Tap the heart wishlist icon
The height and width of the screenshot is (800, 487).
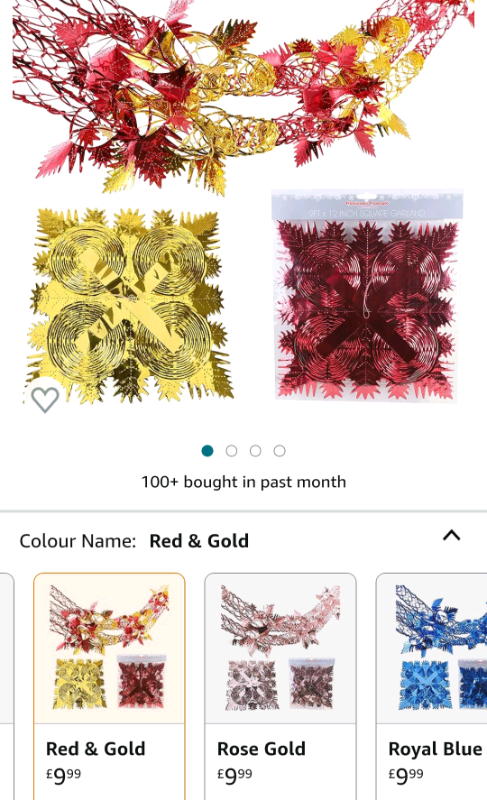[45, 399]
